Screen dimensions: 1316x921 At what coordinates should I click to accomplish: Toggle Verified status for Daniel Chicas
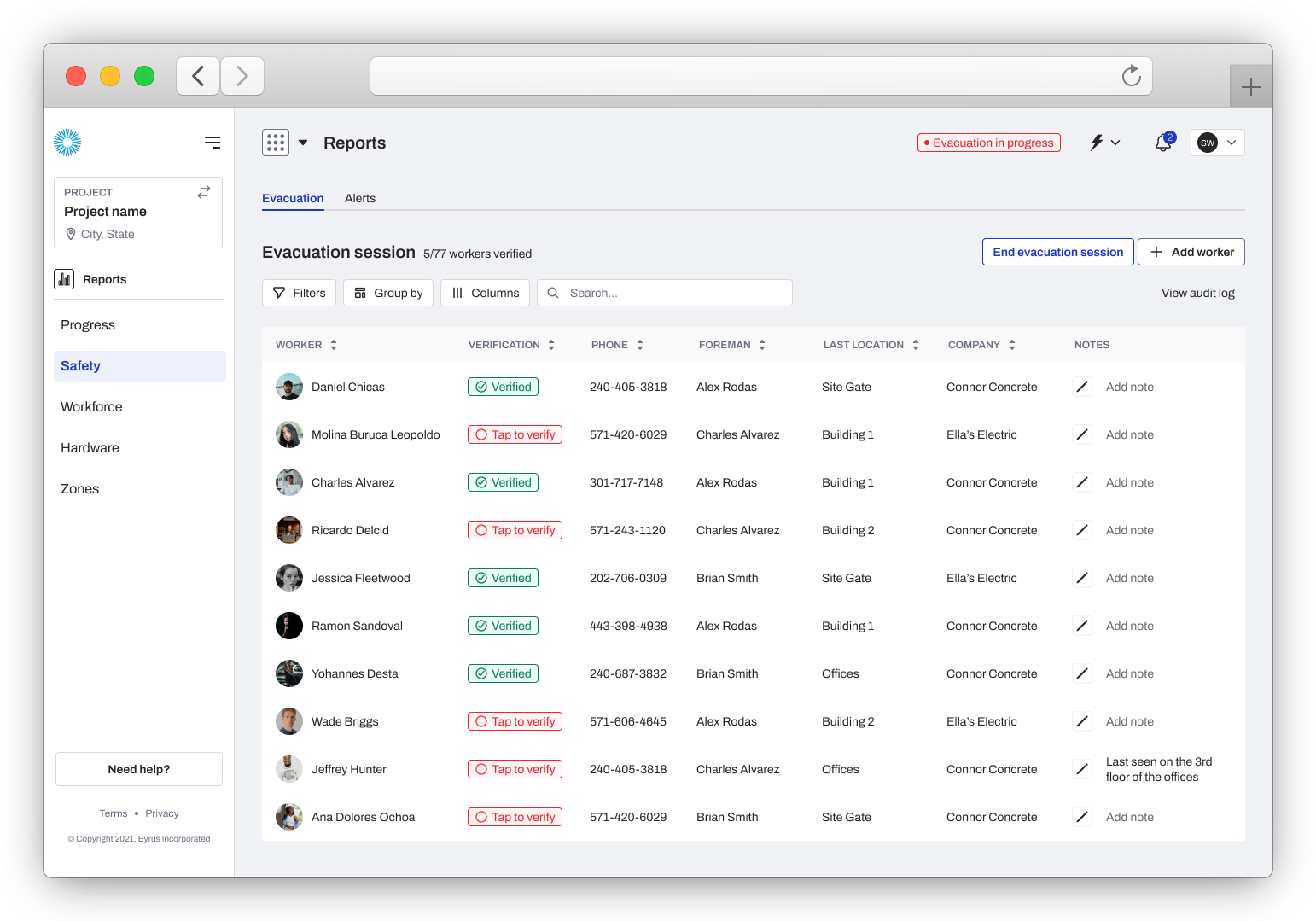pos(503,387)
